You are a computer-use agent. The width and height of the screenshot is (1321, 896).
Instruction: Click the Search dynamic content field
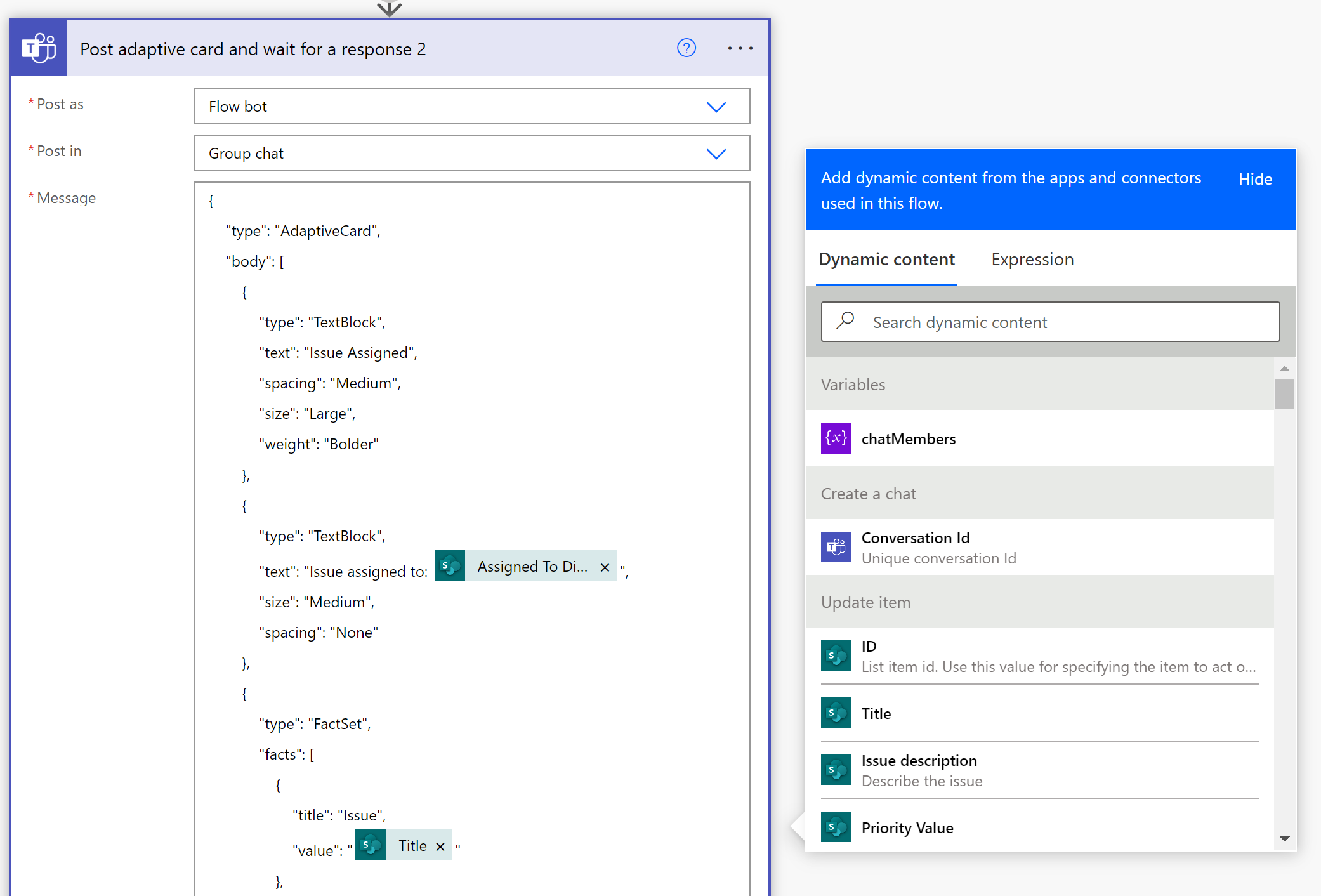(x=1050, y=322)
